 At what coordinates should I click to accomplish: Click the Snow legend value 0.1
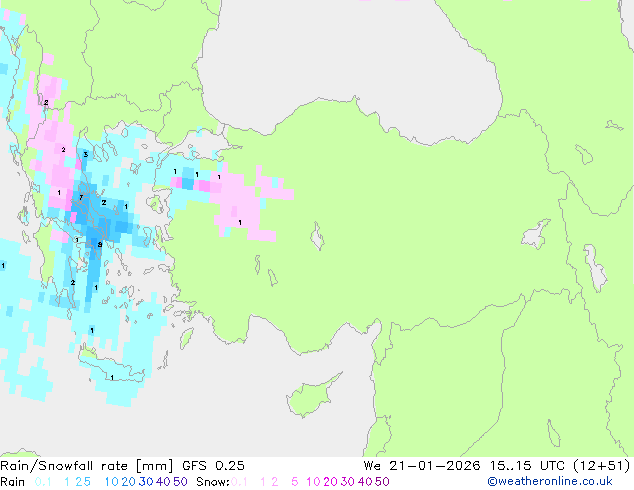point(239,482)
